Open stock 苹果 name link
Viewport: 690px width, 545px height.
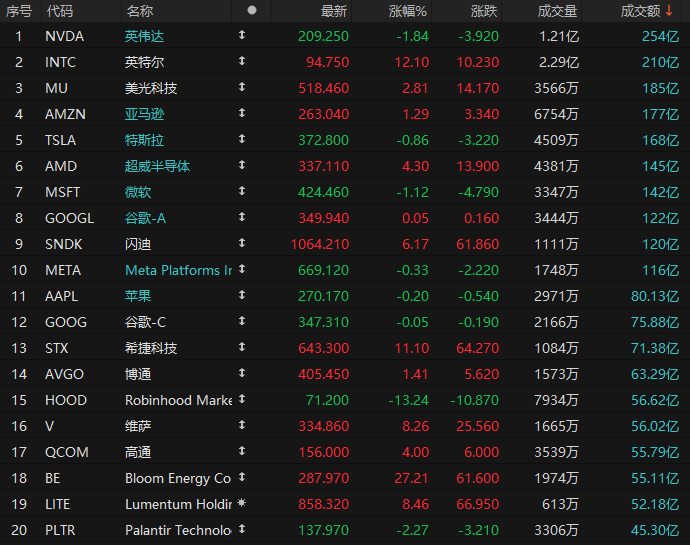point(138,296)
